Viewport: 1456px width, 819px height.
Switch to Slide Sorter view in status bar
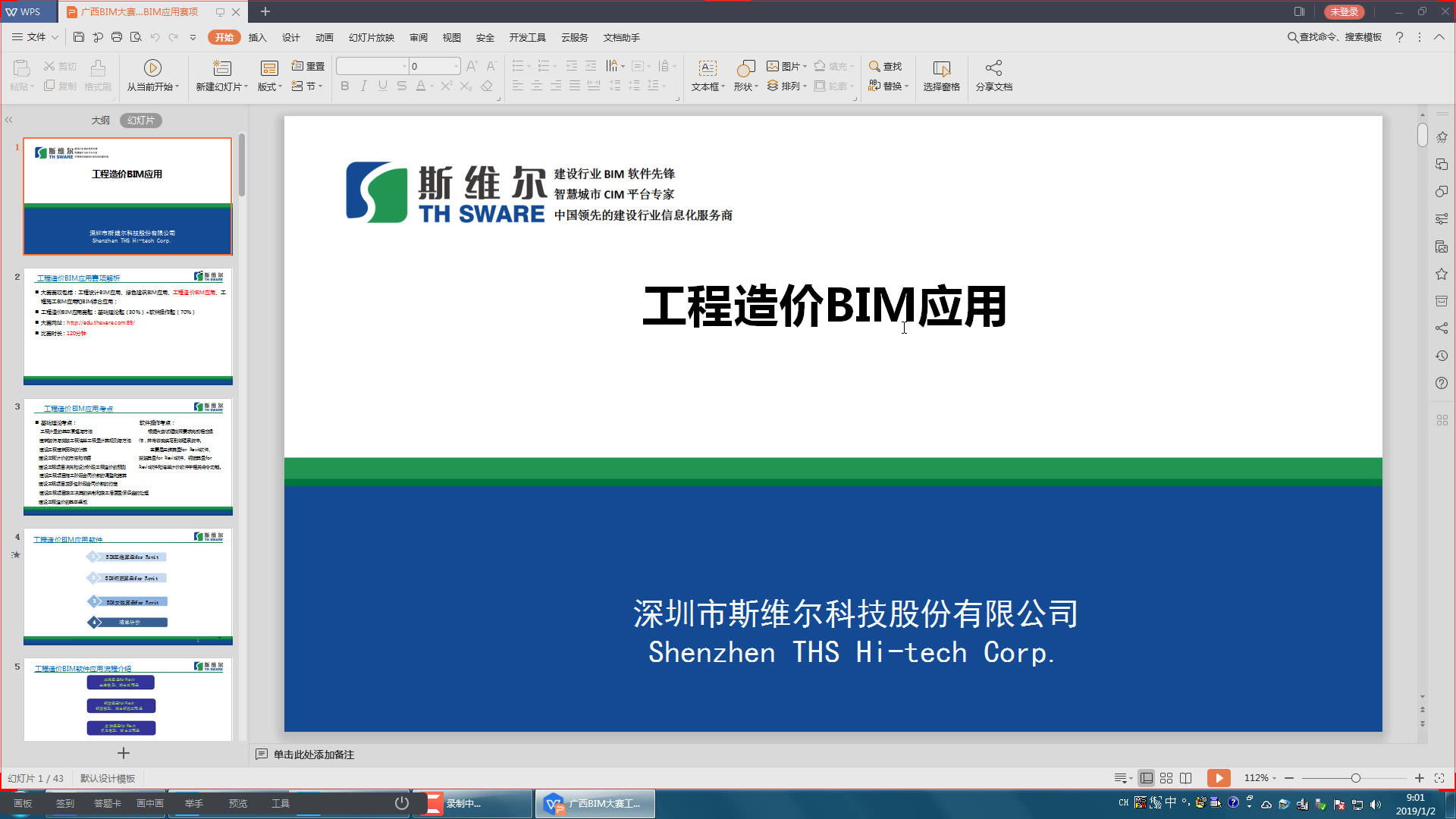coord(1166,778)
